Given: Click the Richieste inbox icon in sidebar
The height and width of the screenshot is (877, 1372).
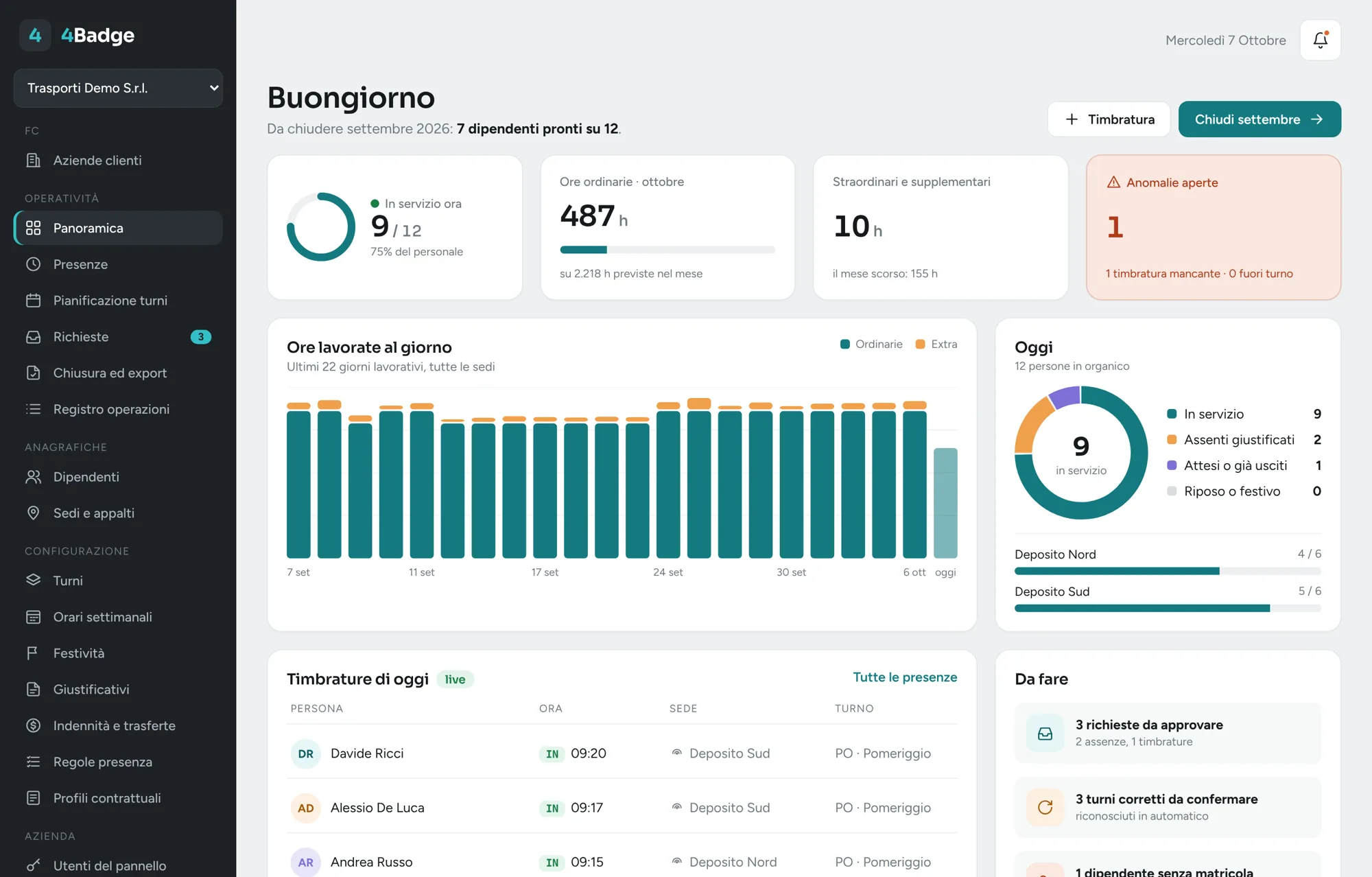Looking at the screenshot, I should (33, 337).
